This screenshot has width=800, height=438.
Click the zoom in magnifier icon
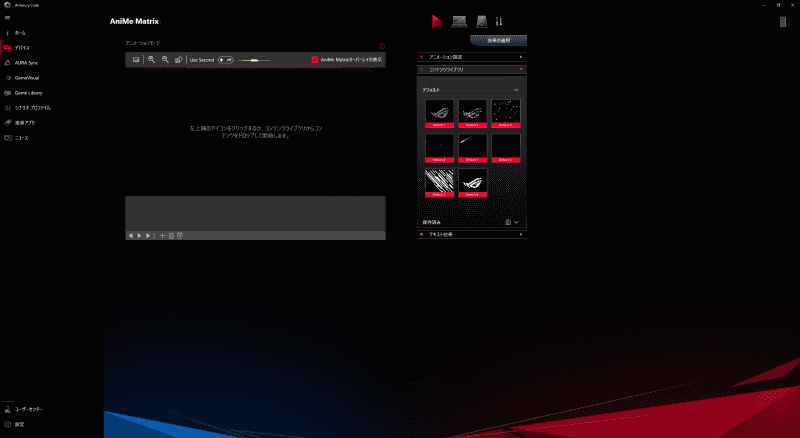[x=152, y=60]
